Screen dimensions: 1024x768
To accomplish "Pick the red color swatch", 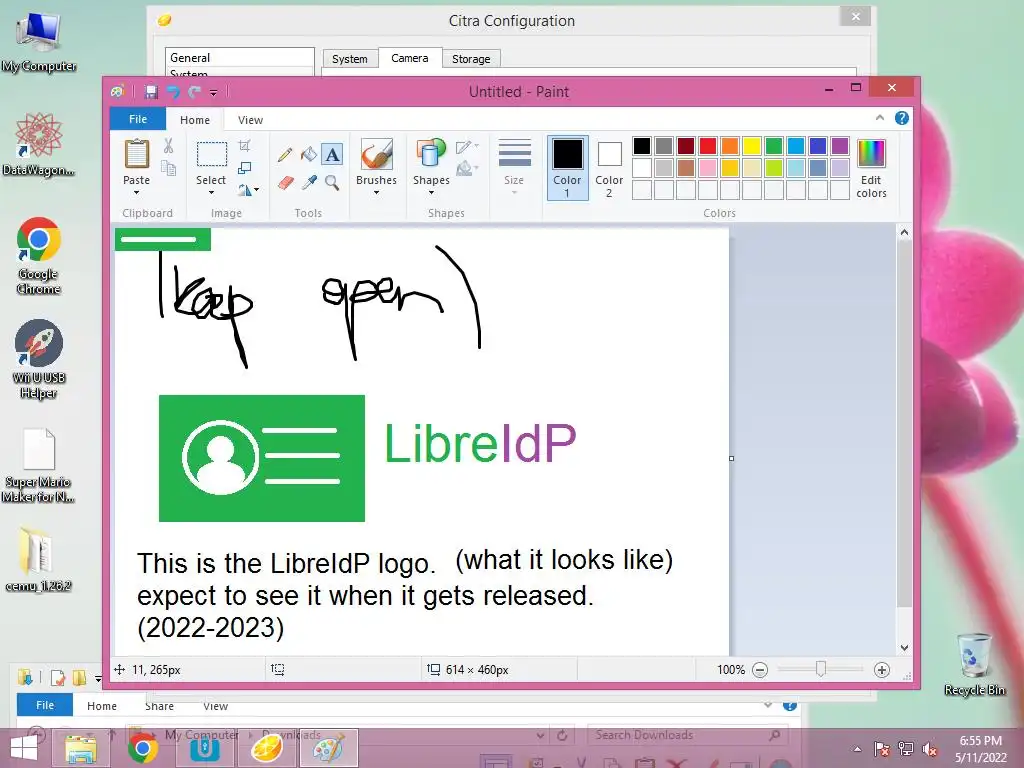I will click(x=707, y=146).
